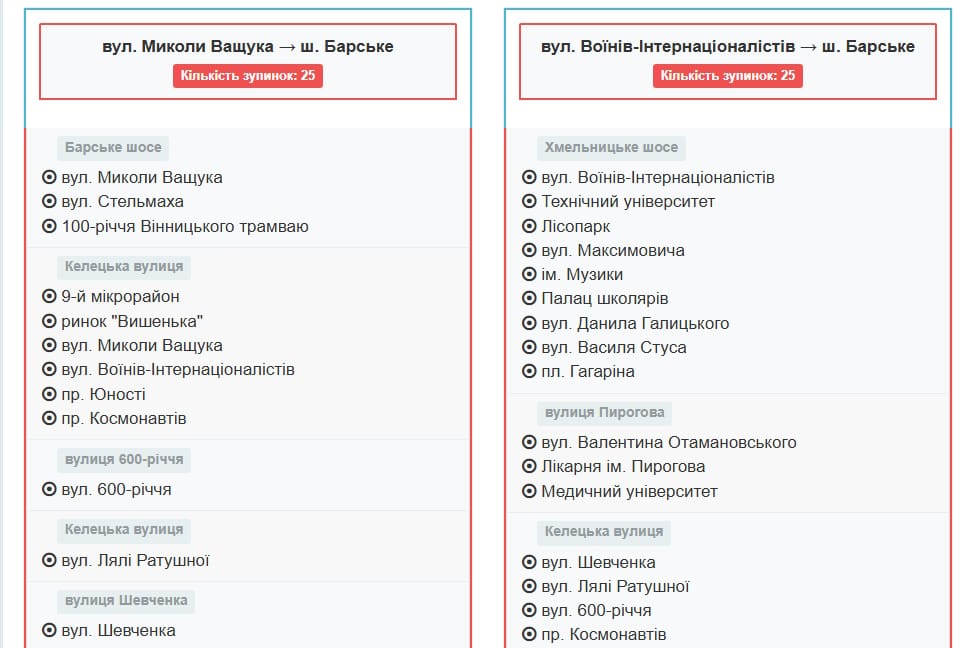Click the stop icon next to пр. Юності

[49, 394]
